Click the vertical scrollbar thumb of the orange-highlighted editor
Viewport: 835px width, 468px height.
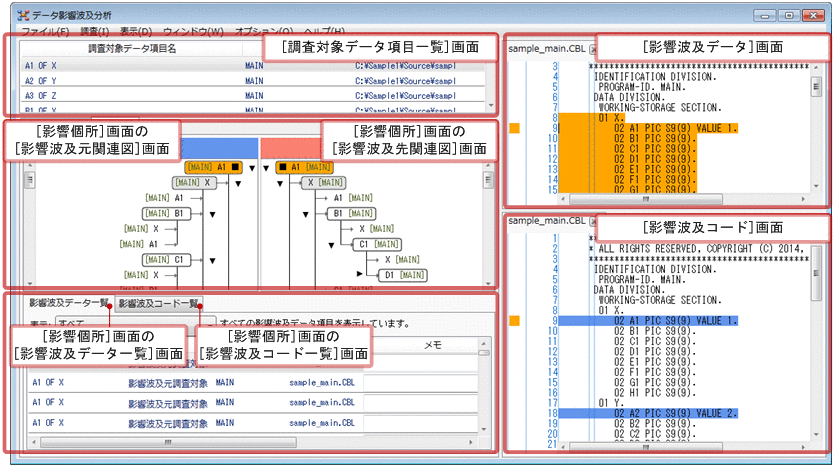coord(816,86)
